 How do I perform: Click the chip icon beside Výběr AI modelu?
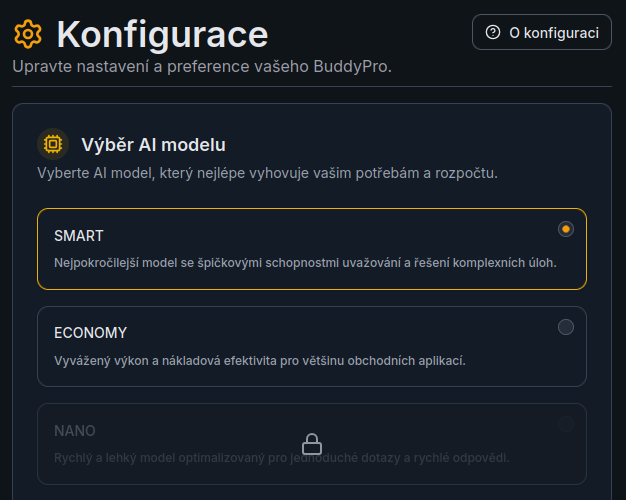[53, 144]
